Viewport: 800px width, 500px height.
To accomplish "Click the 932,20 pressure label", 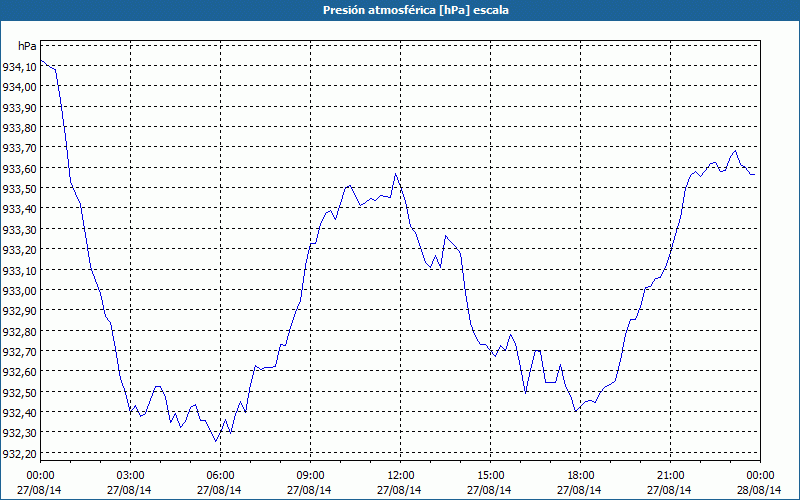I will click(x=20, y=453).
